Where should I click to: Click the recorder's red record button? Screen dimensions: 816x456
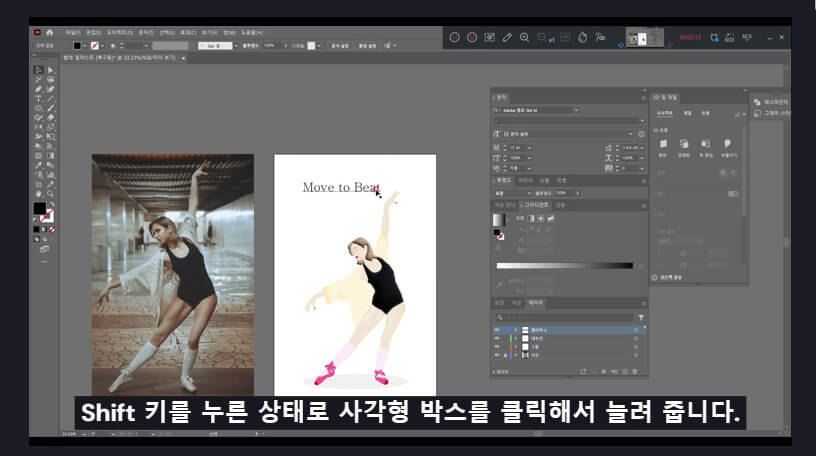(472, 37)
